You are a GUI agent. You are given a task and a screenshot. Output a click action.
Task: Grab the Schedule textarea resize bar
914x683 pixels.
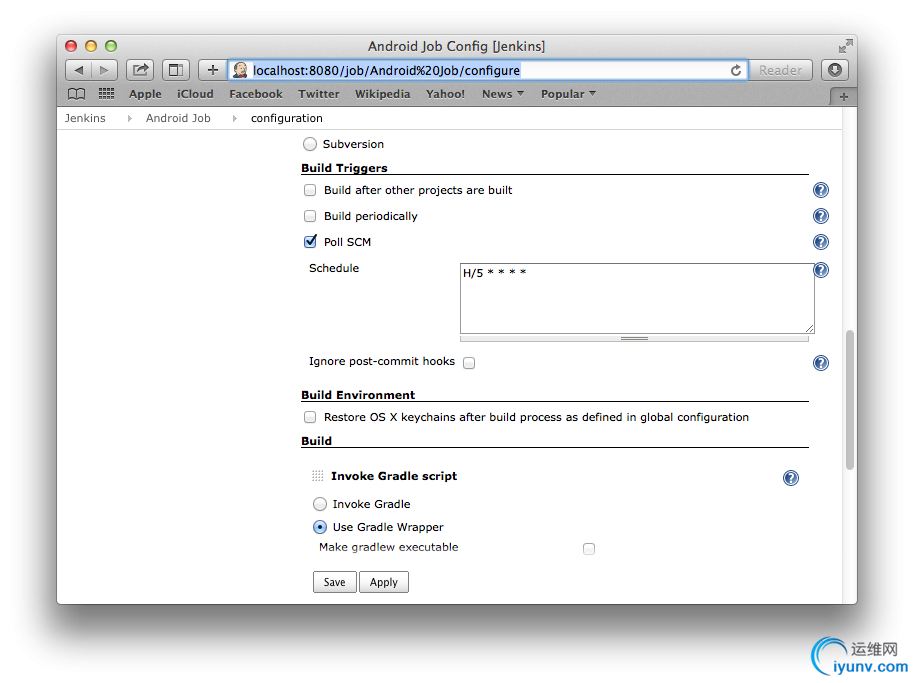tap(634, 338)
